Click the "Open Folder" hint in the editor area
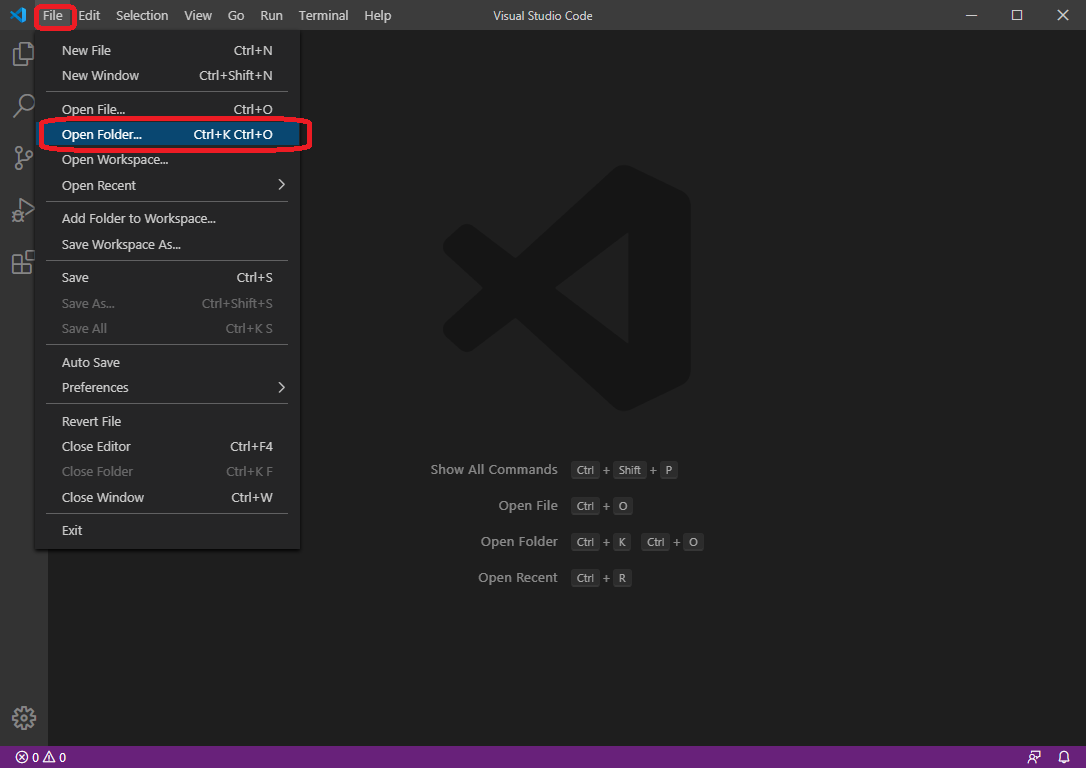 tap(519, 542)
